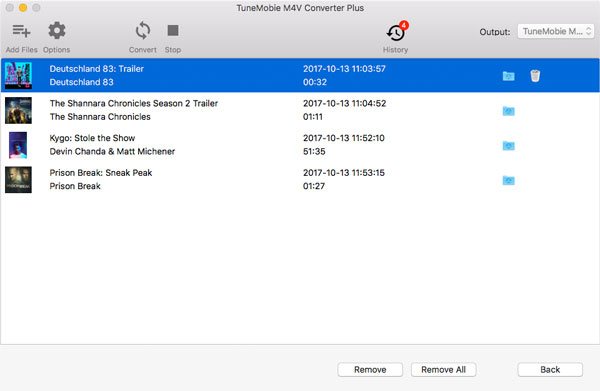Click the Stop toolbar icon
Screen dimensions: 600x391
click(x=173, y=30)
